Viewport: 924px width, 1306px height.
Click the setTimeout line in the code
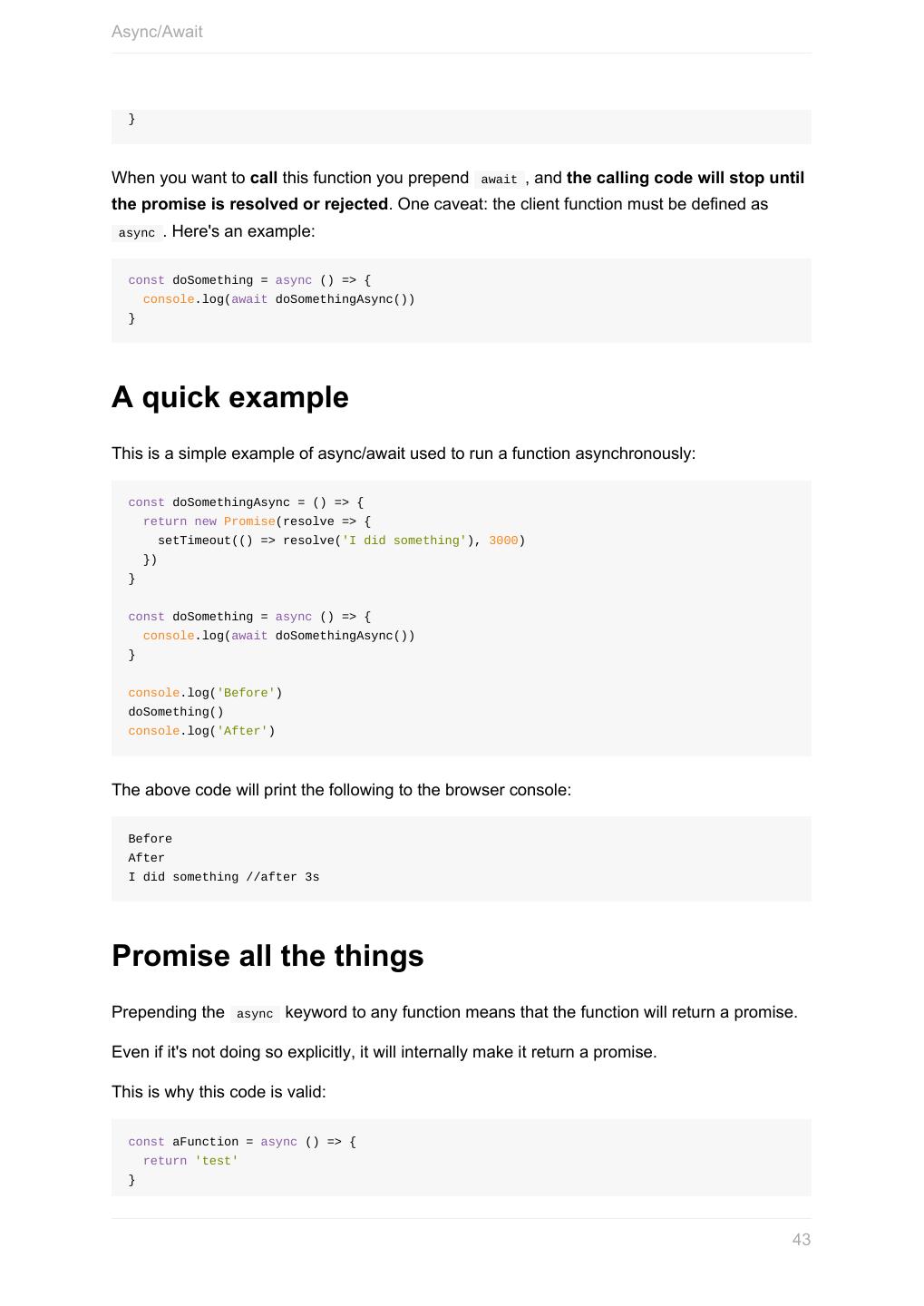pyautogui.click(x=341, y=541)
